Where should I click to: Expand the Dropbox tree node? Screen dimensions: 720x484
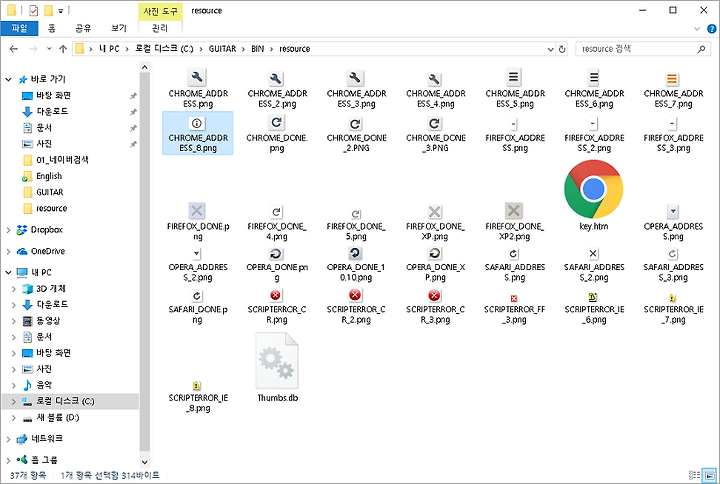pyautogui.click(x=8, y=230)
